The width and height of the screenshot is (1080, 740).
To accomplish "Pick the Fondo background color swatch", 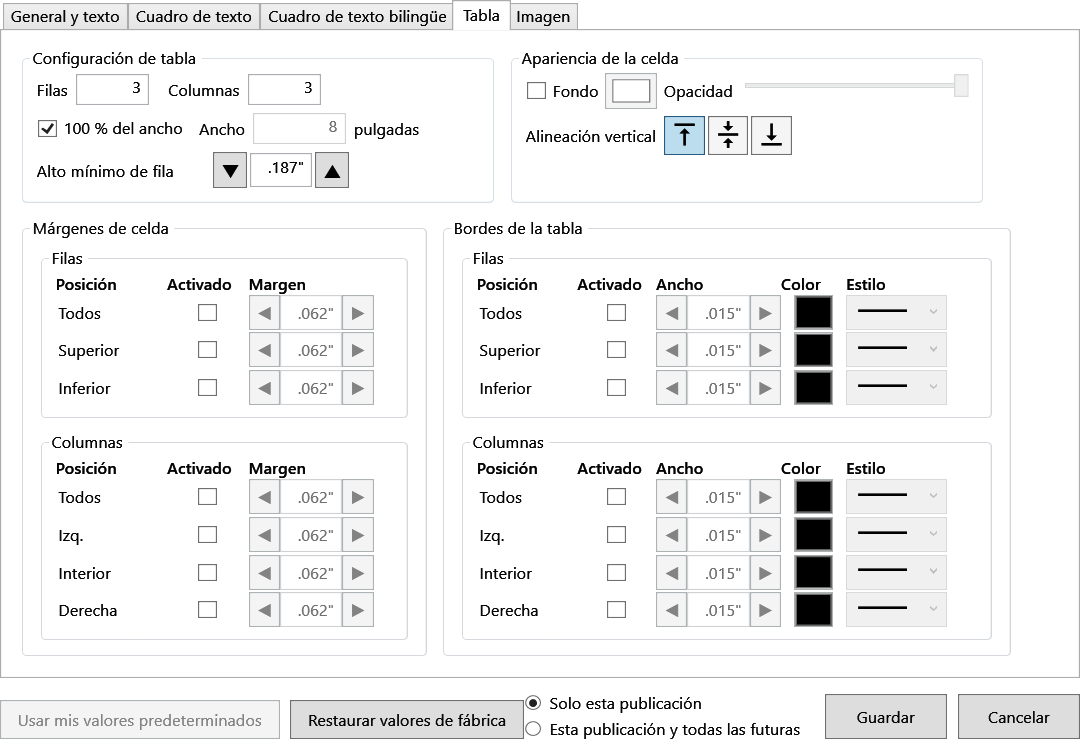I will tap(631, 91).
